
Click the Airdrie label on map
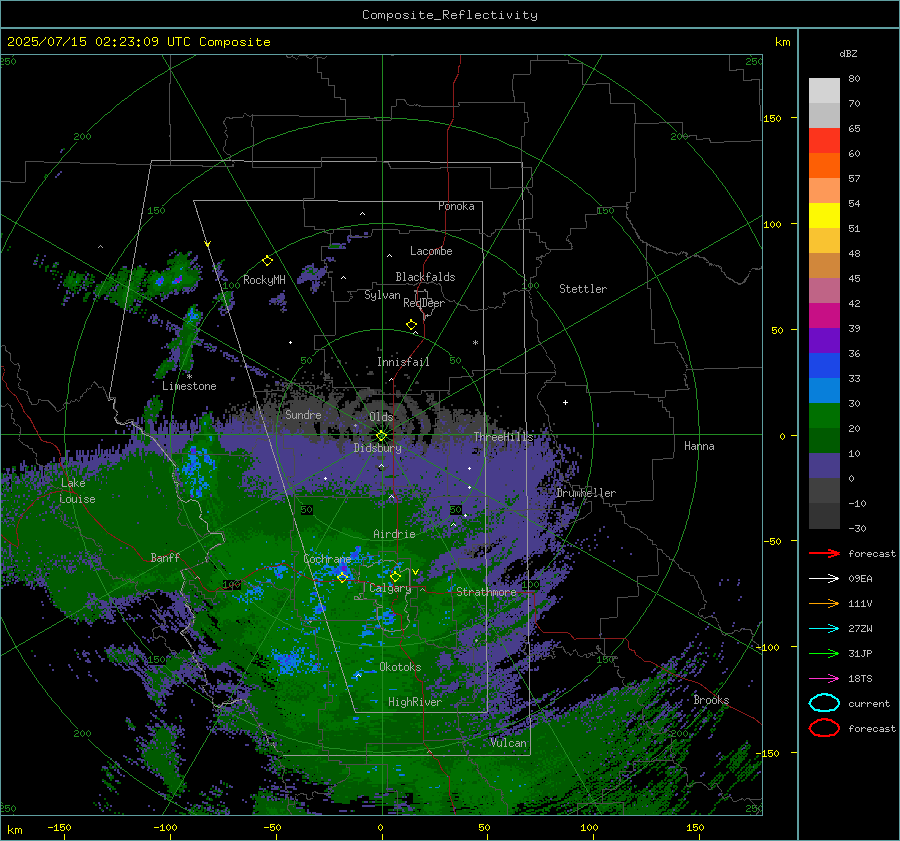click(394, 534)
